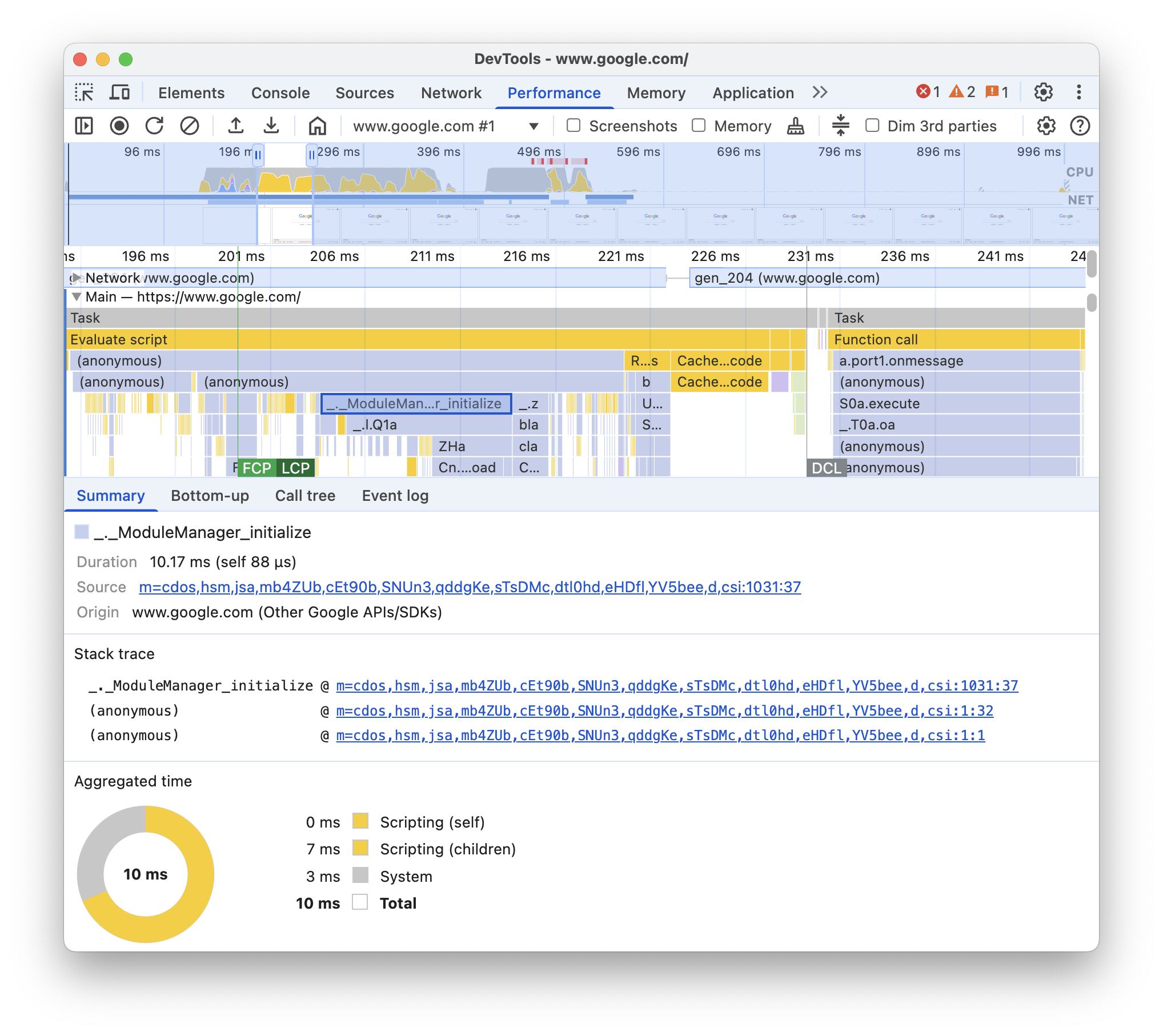This screenshot has height=1036, width=1163.
Task: Check Dim 3rd parties option
Action: click(x=872, y=126)
